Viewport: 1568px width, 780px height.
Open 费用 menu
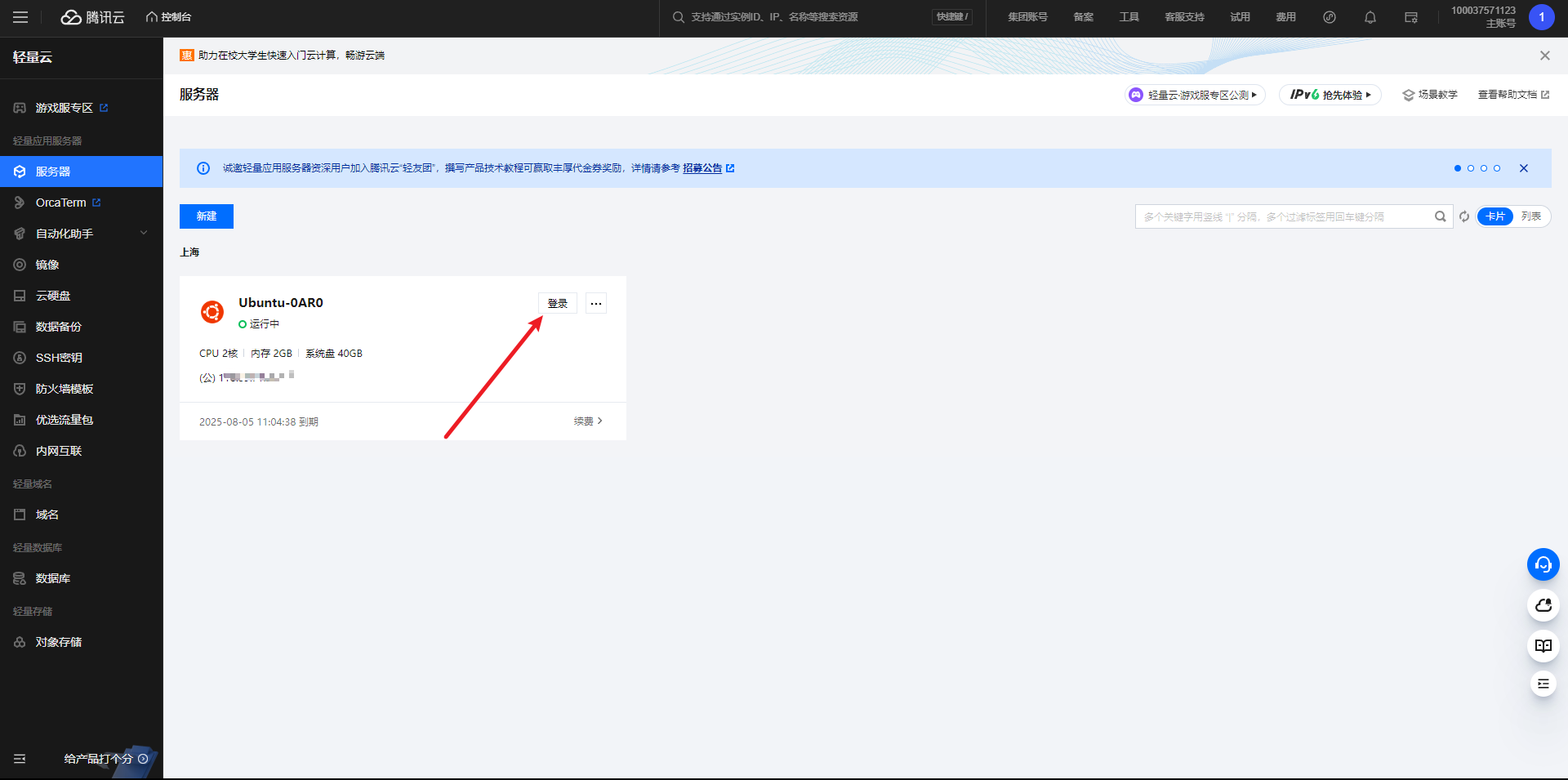click(1285, 17)
